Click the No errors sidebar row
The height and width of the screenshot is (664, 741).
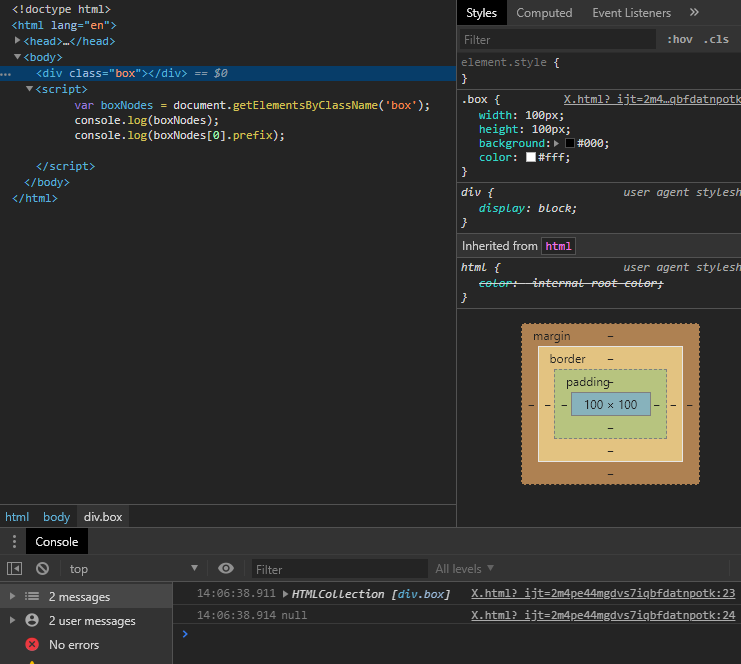tap(86, 644)
